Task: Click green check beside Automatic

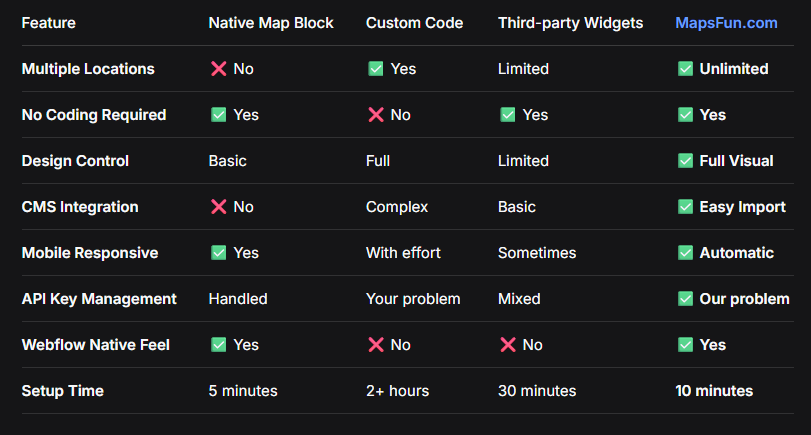Action: [x=685, y=253]
